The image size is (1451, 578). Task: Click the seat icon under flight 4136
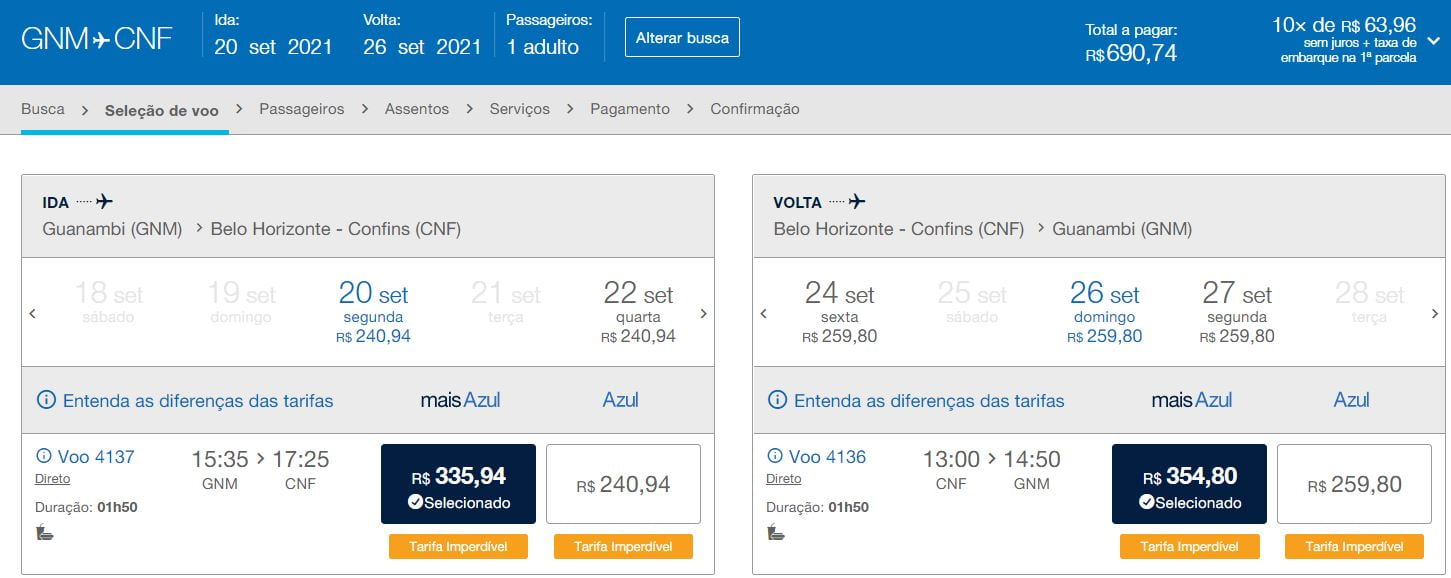tap(775, 532)
